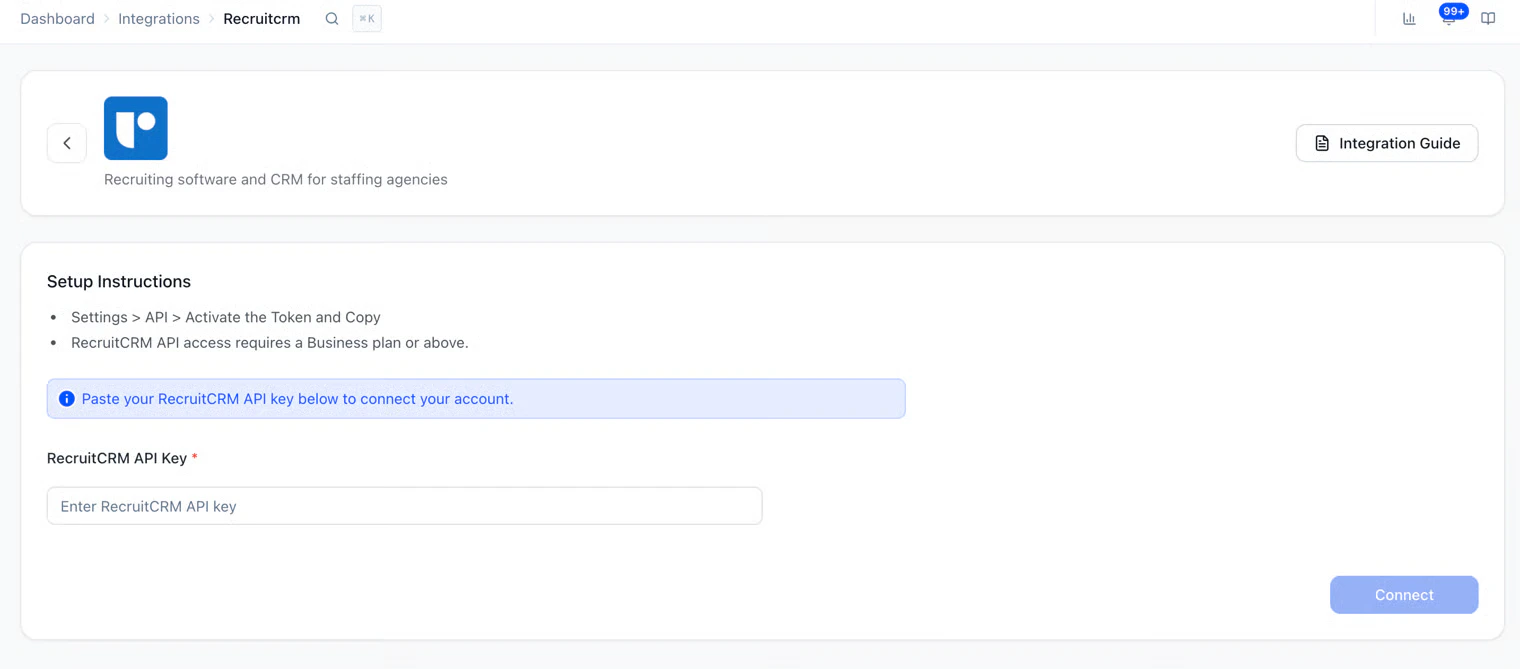Open the search magnifier icon
The width and height of the screenshot is (1520, 669).
pyautogui.click(x=332, y=19)
